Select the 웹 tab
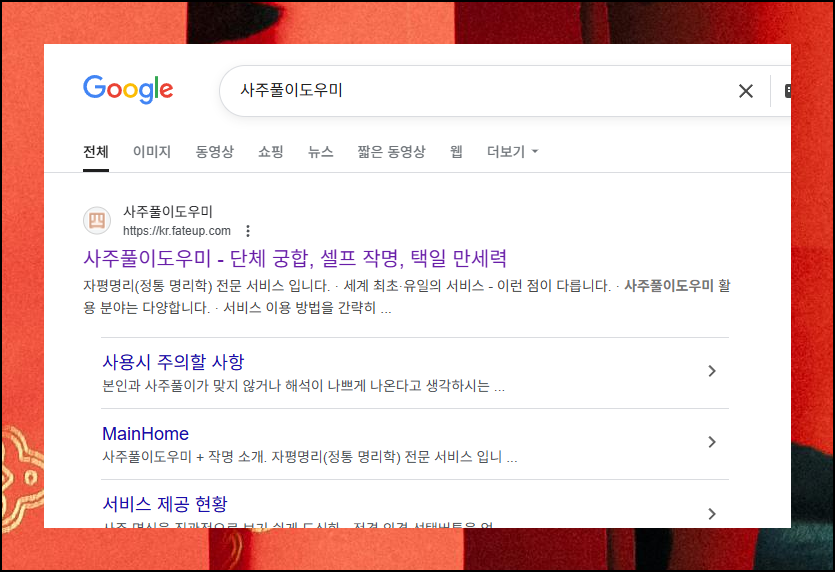Viewport: 835px width, 572px height. 456,152
